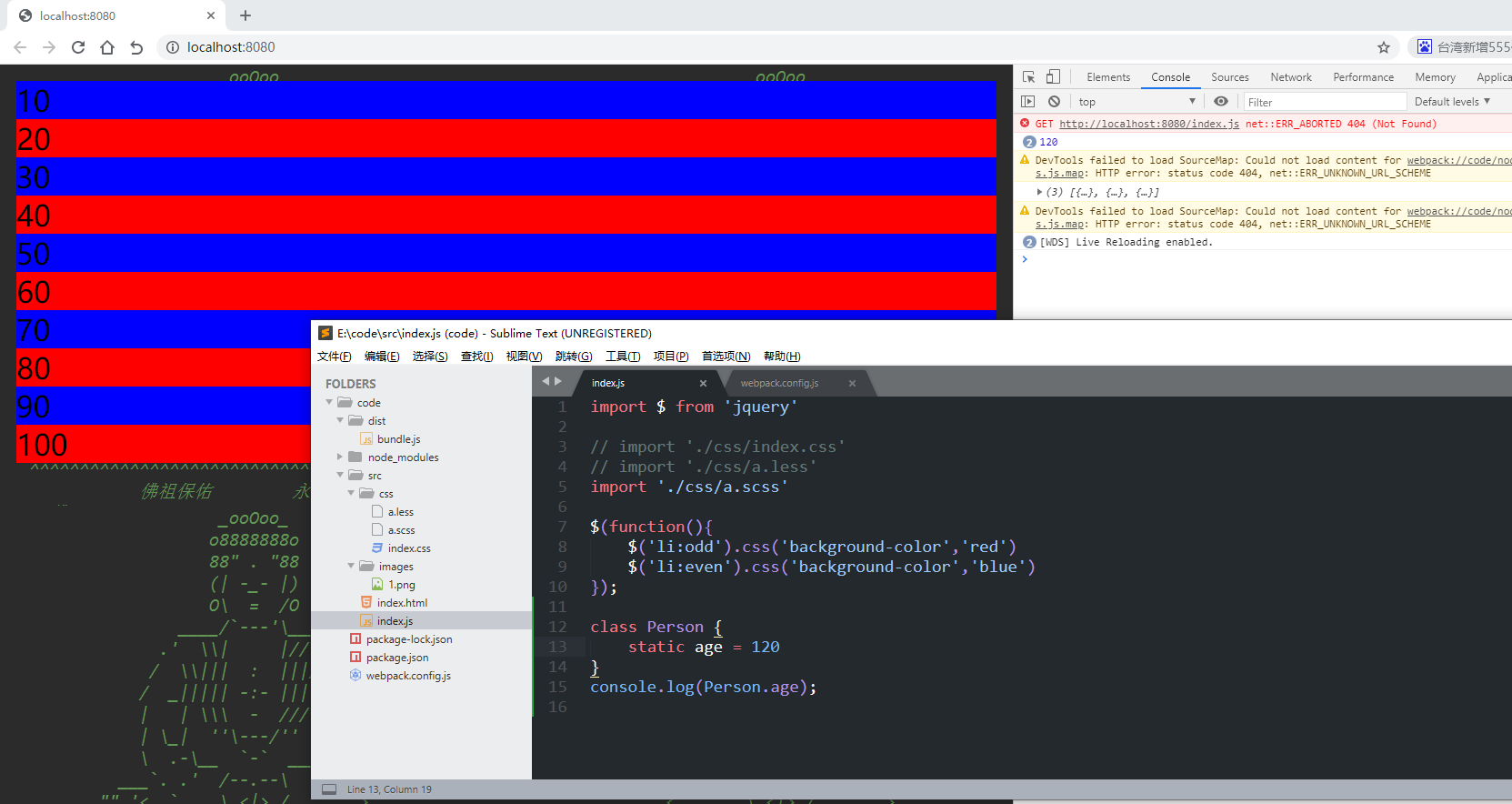Open the index.js 404 error link
The height and width of the screenshot is (804, 1512).
pos(1149,124)
